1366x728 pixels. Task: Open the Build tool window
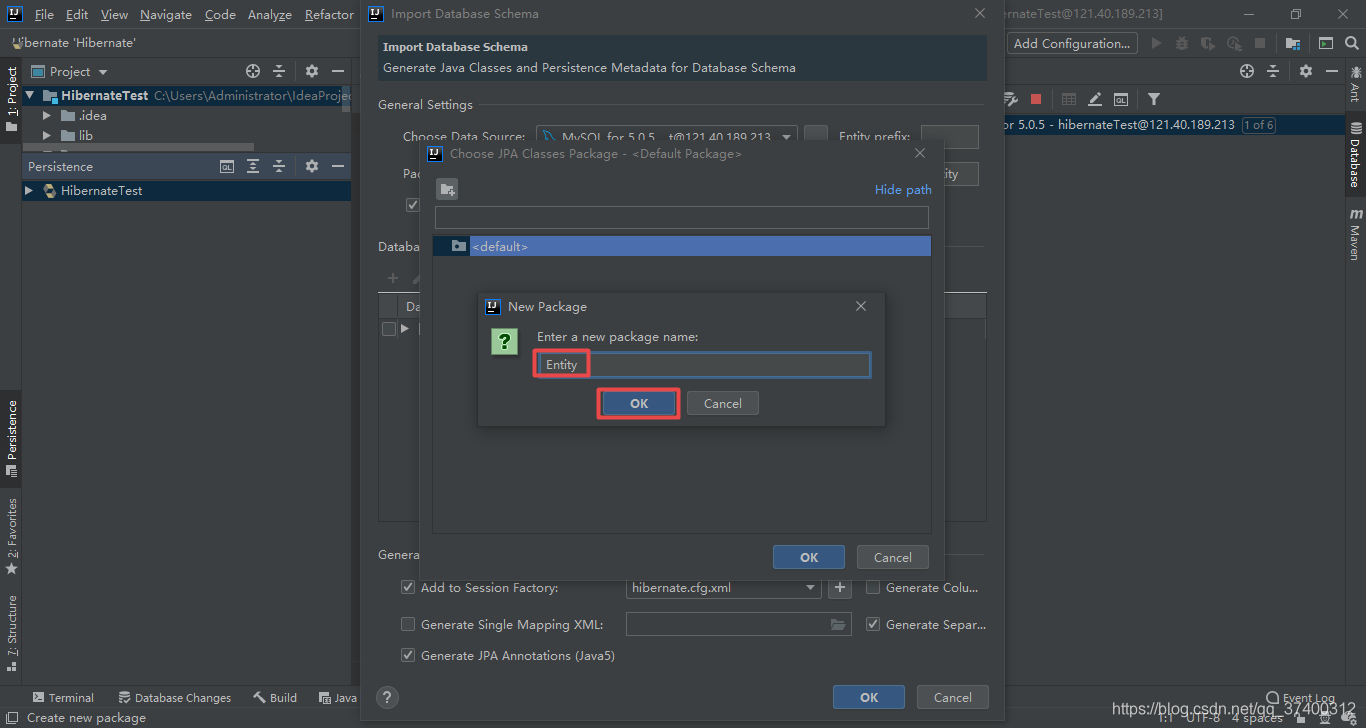275,697
